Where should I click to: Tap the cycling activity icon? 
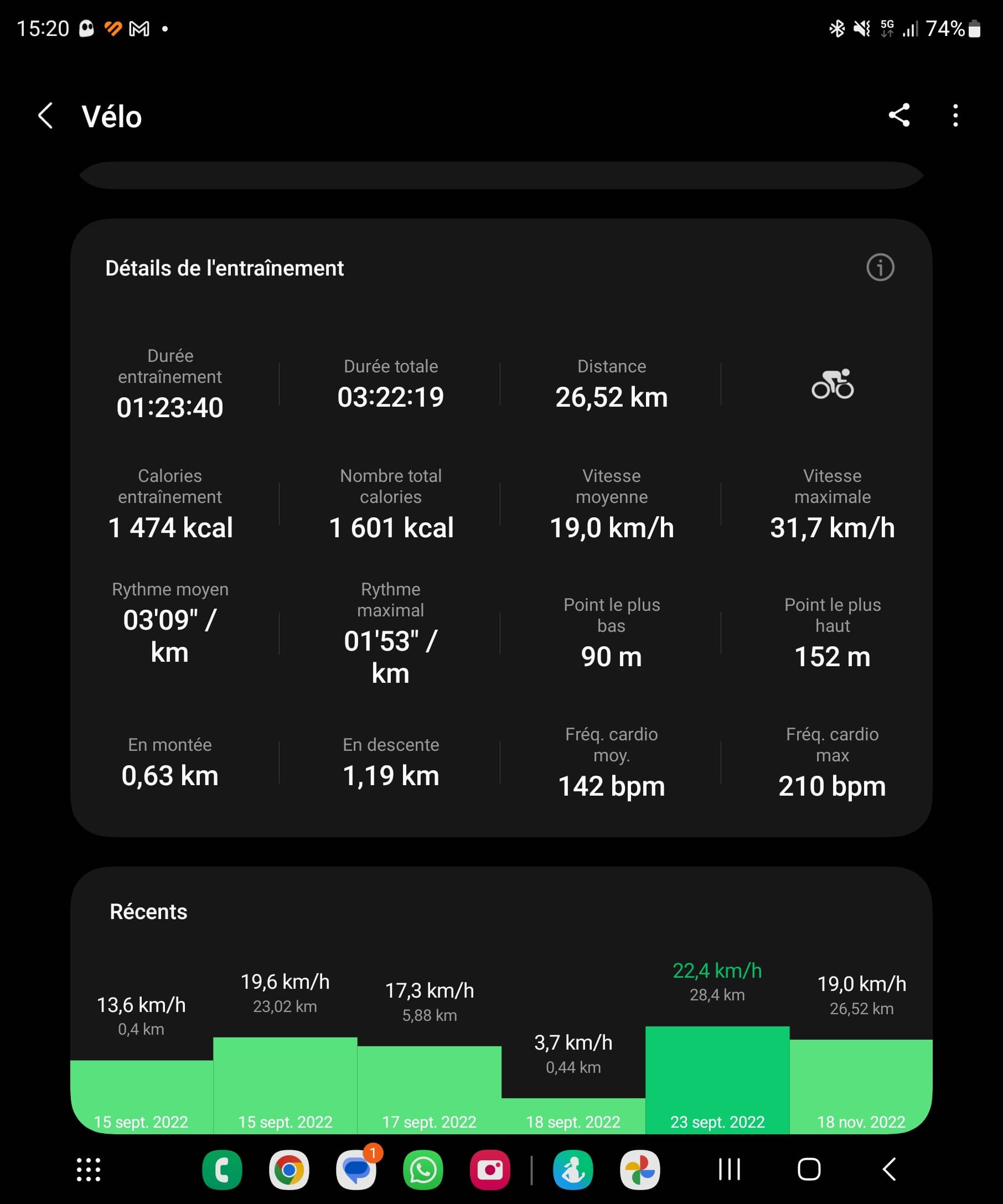832,384
